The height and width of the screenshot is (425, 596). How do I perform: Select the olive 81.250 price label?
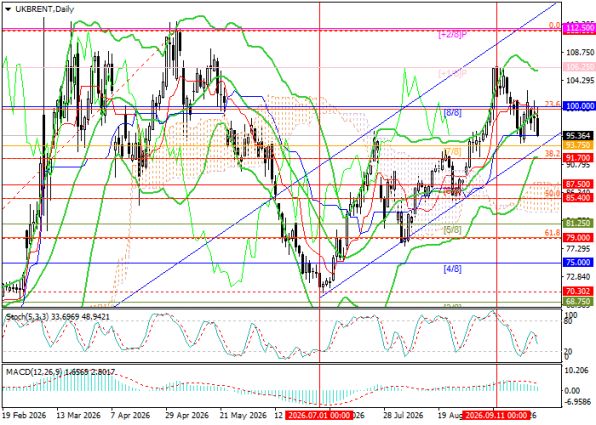[579, 223]
